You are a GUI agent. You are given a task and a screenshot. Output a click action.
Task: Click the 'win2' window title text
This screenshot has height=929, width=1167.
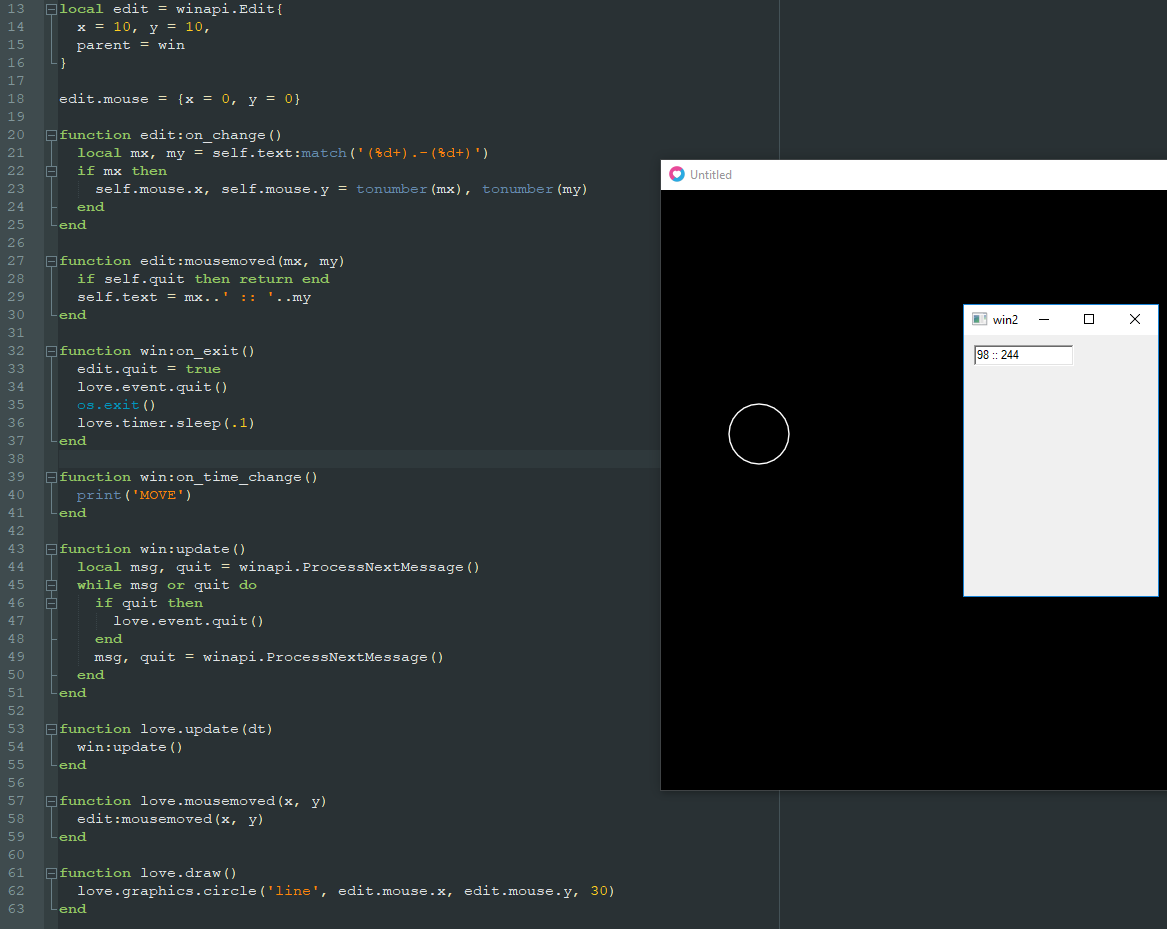[x=1005, y=320]
